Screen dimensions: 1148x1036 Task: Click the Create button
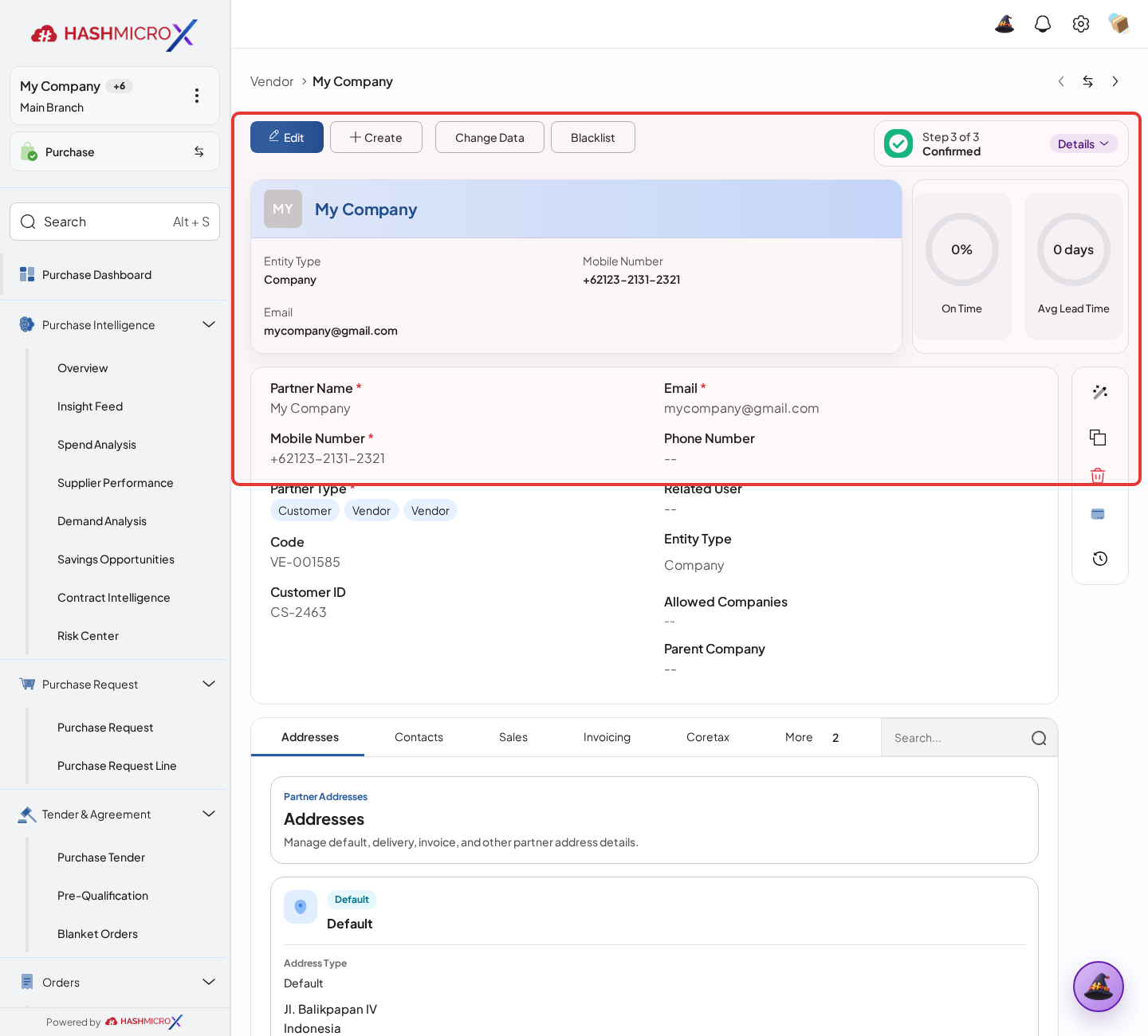376,137
